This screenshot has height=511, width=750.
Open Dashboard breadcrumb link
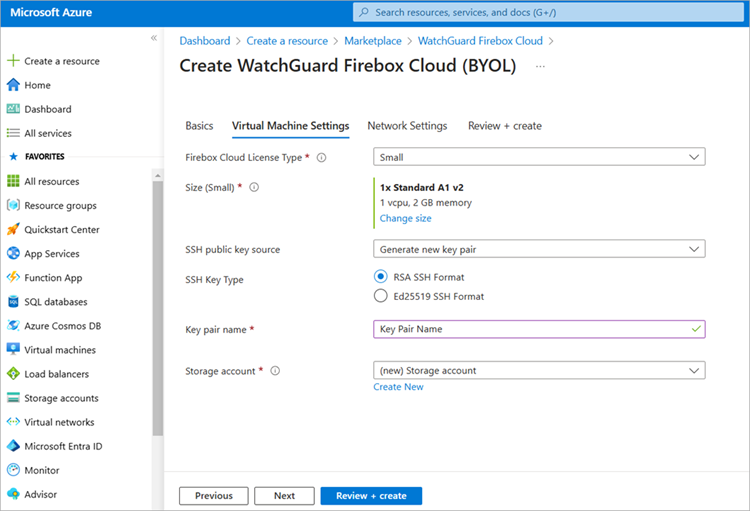[x=205, y=41]
